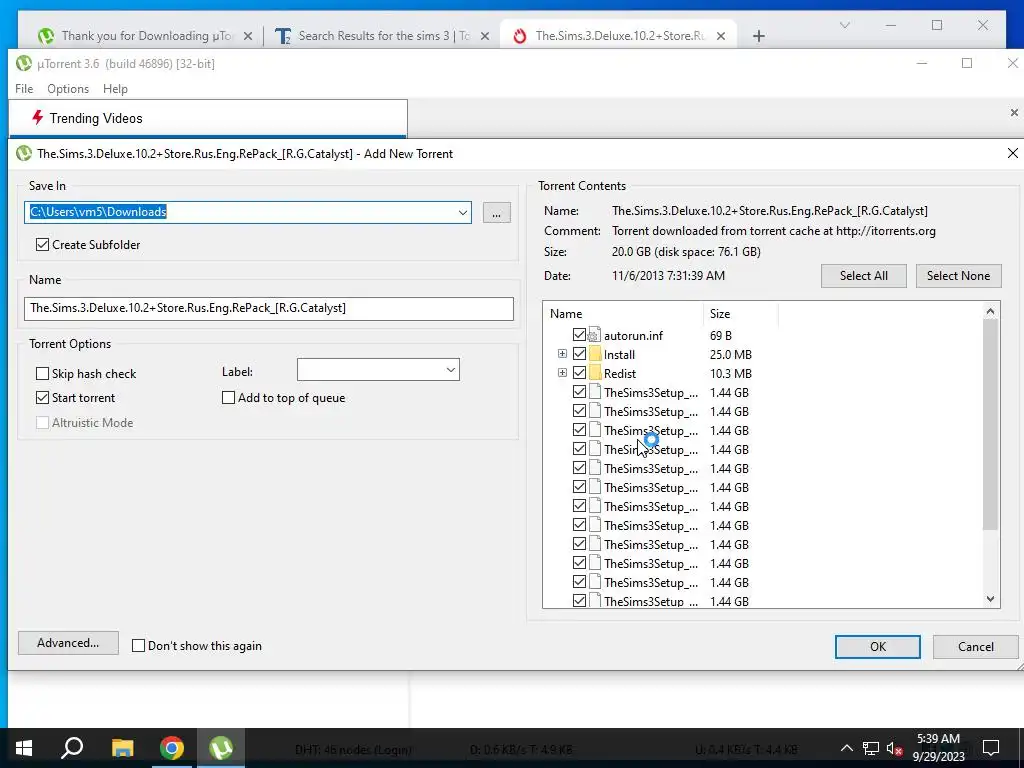Click Select All button

click(x=863, y=276)
